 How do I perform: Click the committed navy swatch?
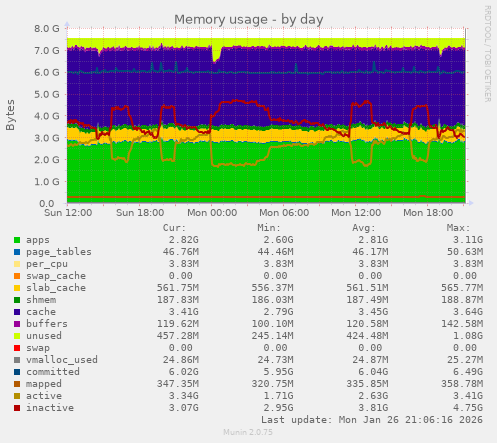[17, 372]
